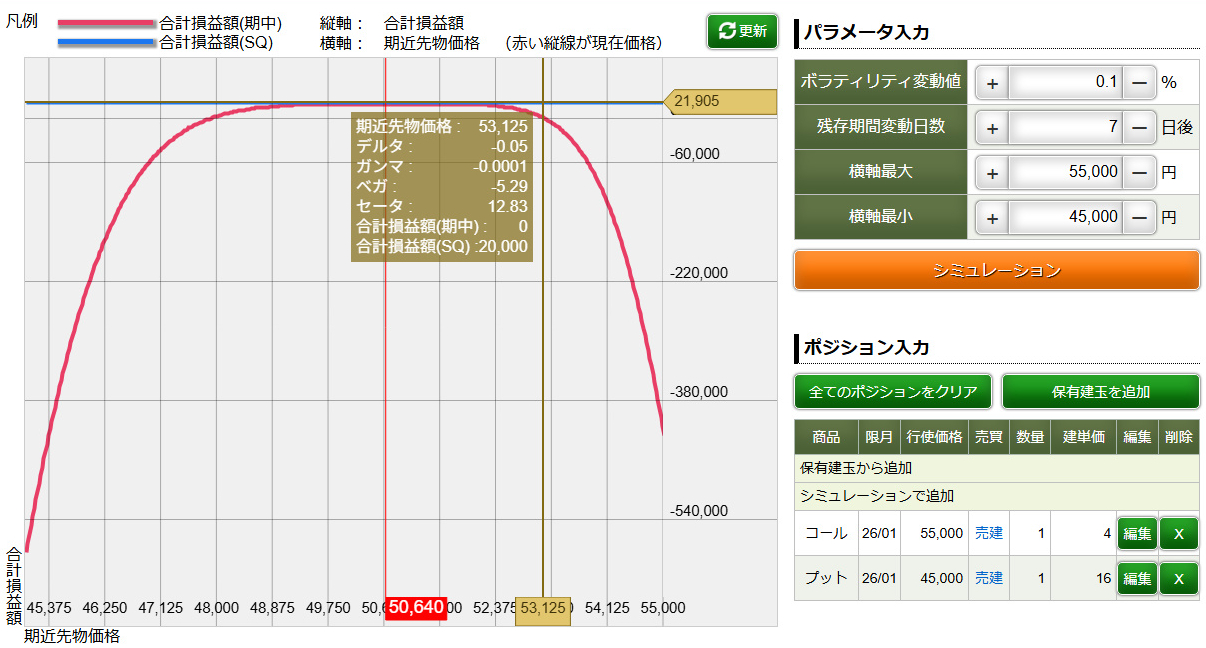
Task: Delete the プット position with X
Action: 1178,578
